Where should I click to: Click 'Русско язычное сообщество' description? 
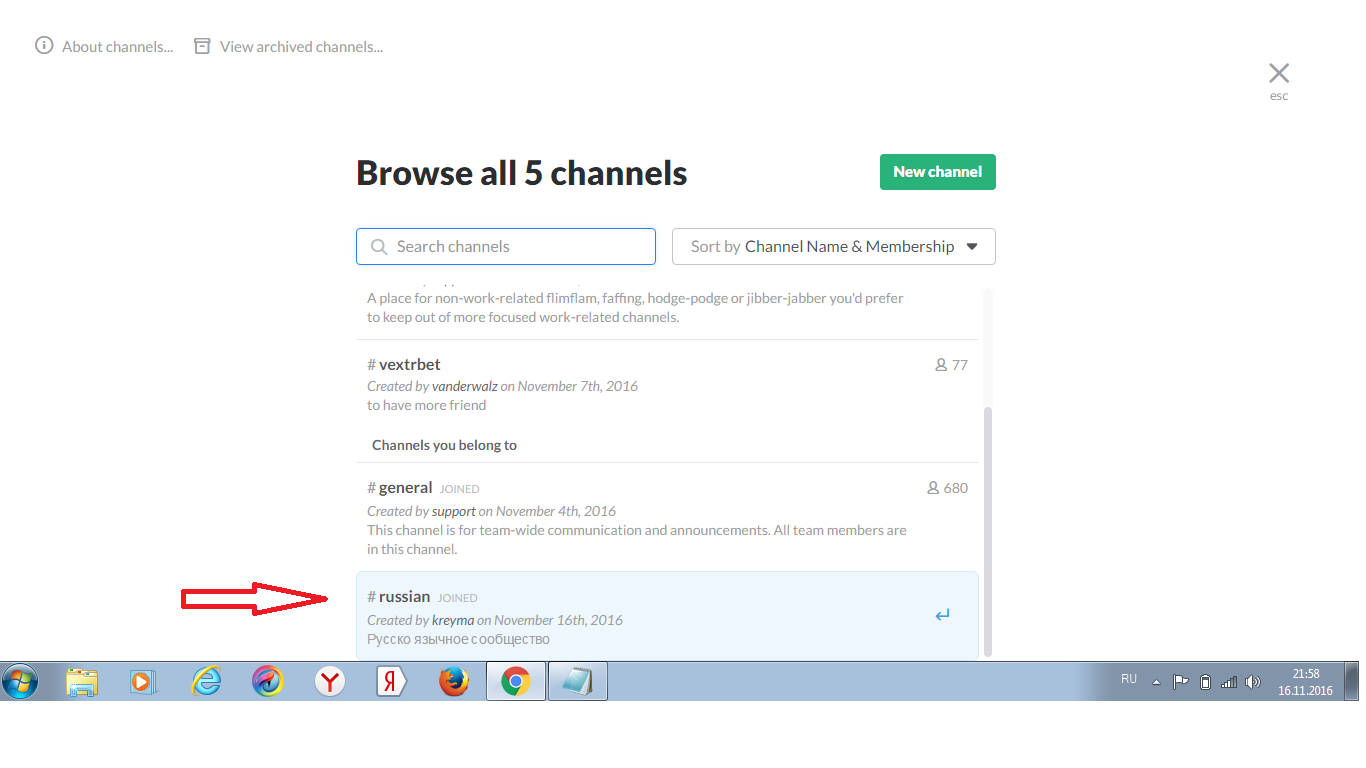click(x=458, y=639)
